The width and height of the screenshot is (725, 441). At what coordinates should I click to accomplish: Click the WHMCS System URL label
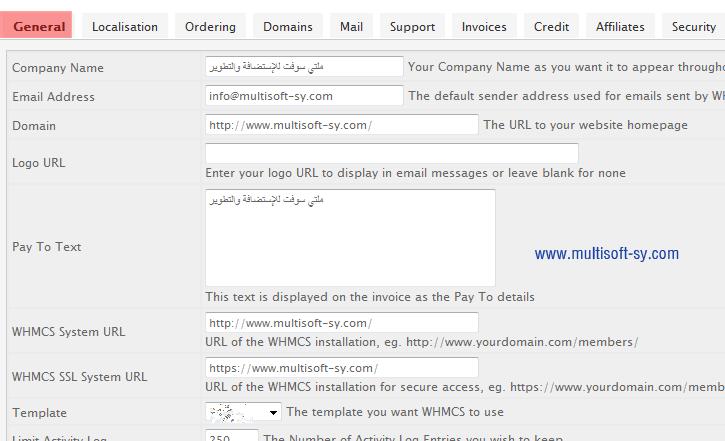coord(68,331)
